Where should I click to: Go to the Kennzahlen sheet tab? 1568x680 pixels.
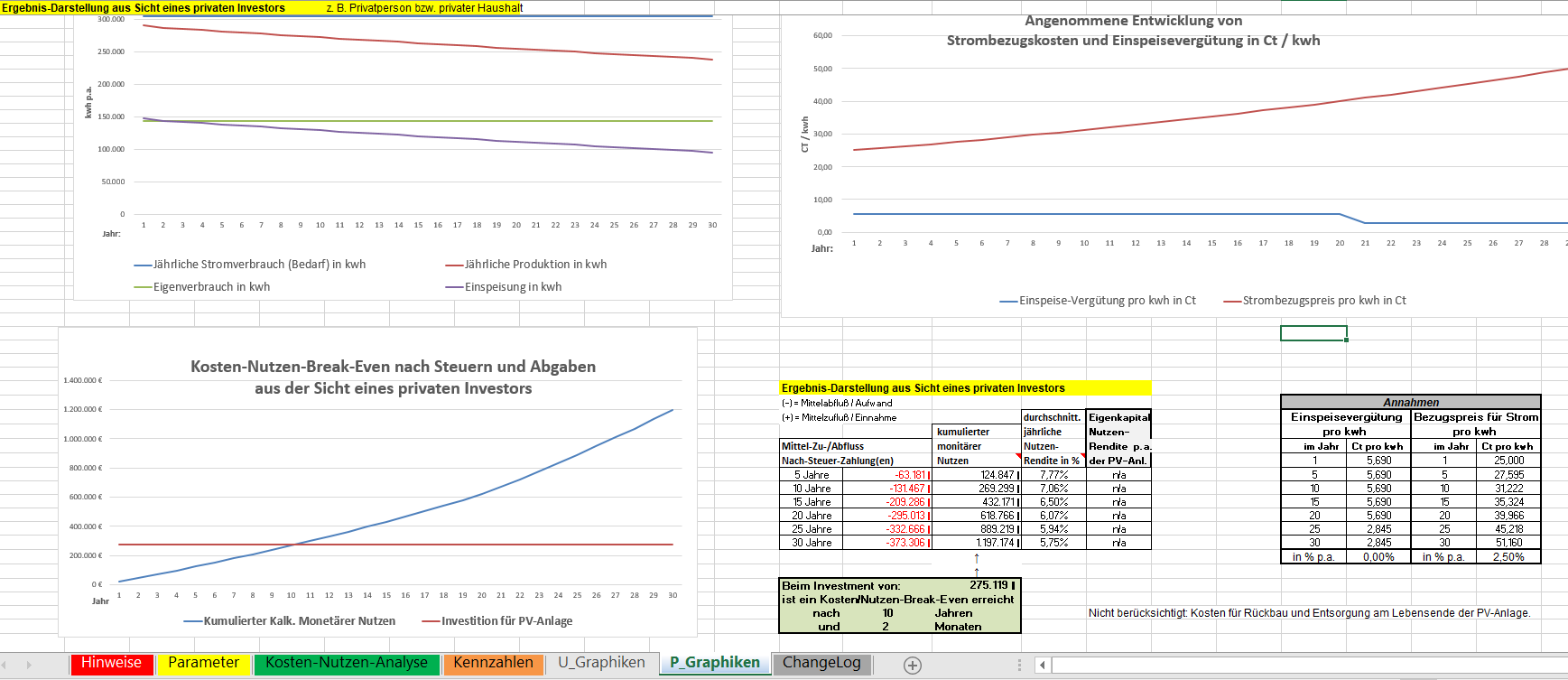coord(493,663)
